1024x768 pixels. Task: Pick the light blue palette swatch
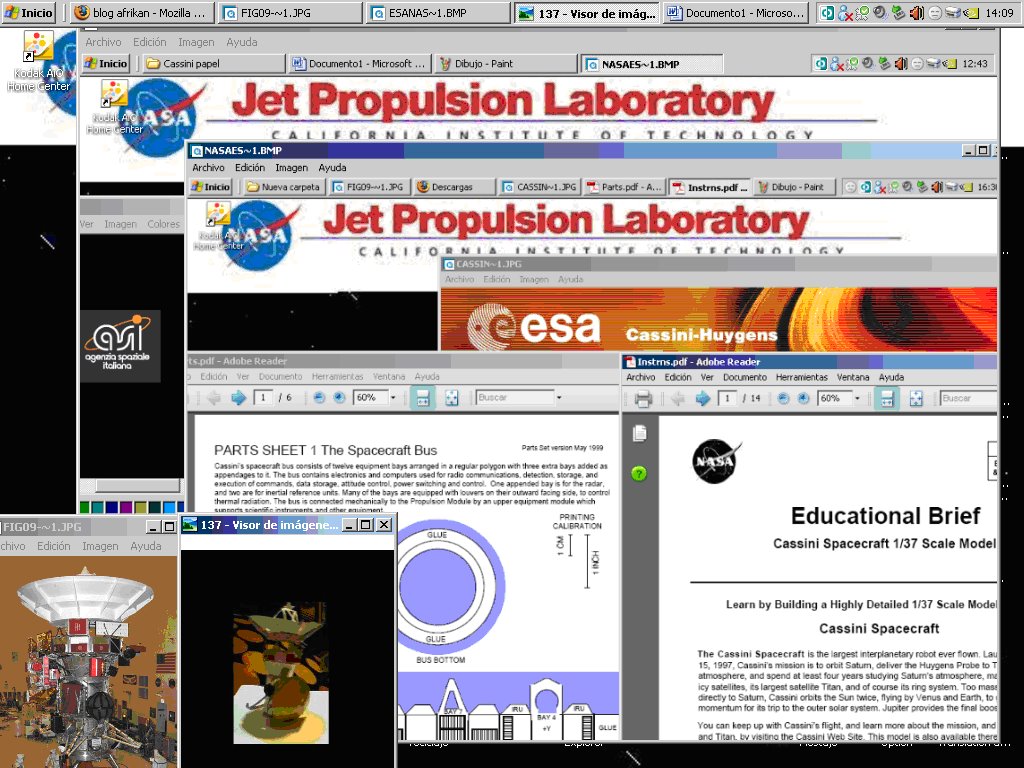click(170, 507)
